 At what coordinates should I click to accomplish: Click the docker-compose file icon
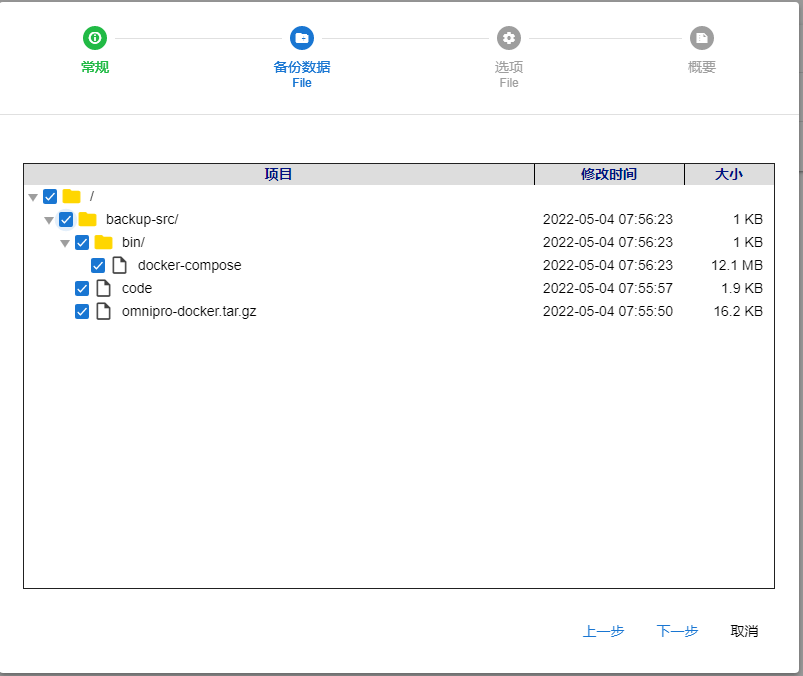click(x=119, y=265)
